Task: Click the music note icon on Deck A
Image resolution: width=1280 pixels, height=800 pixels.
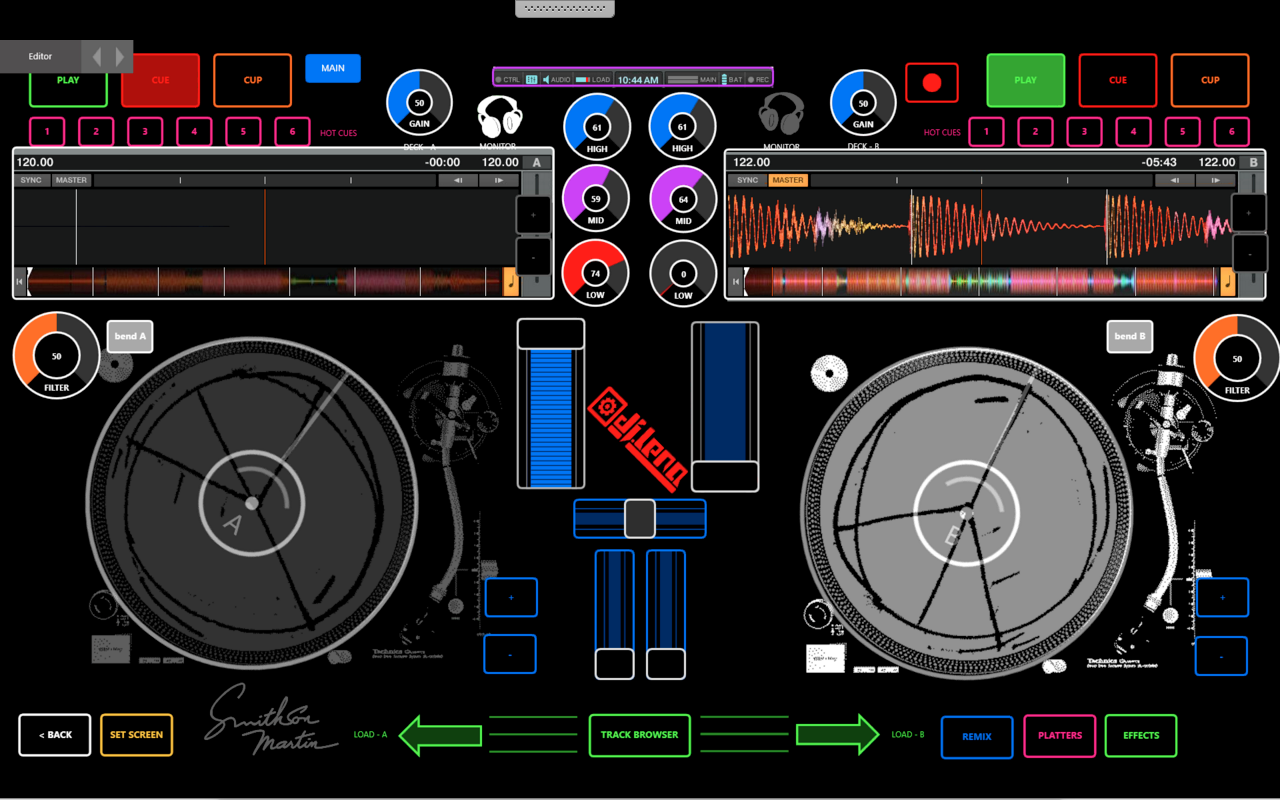Action: coord(510,282)
